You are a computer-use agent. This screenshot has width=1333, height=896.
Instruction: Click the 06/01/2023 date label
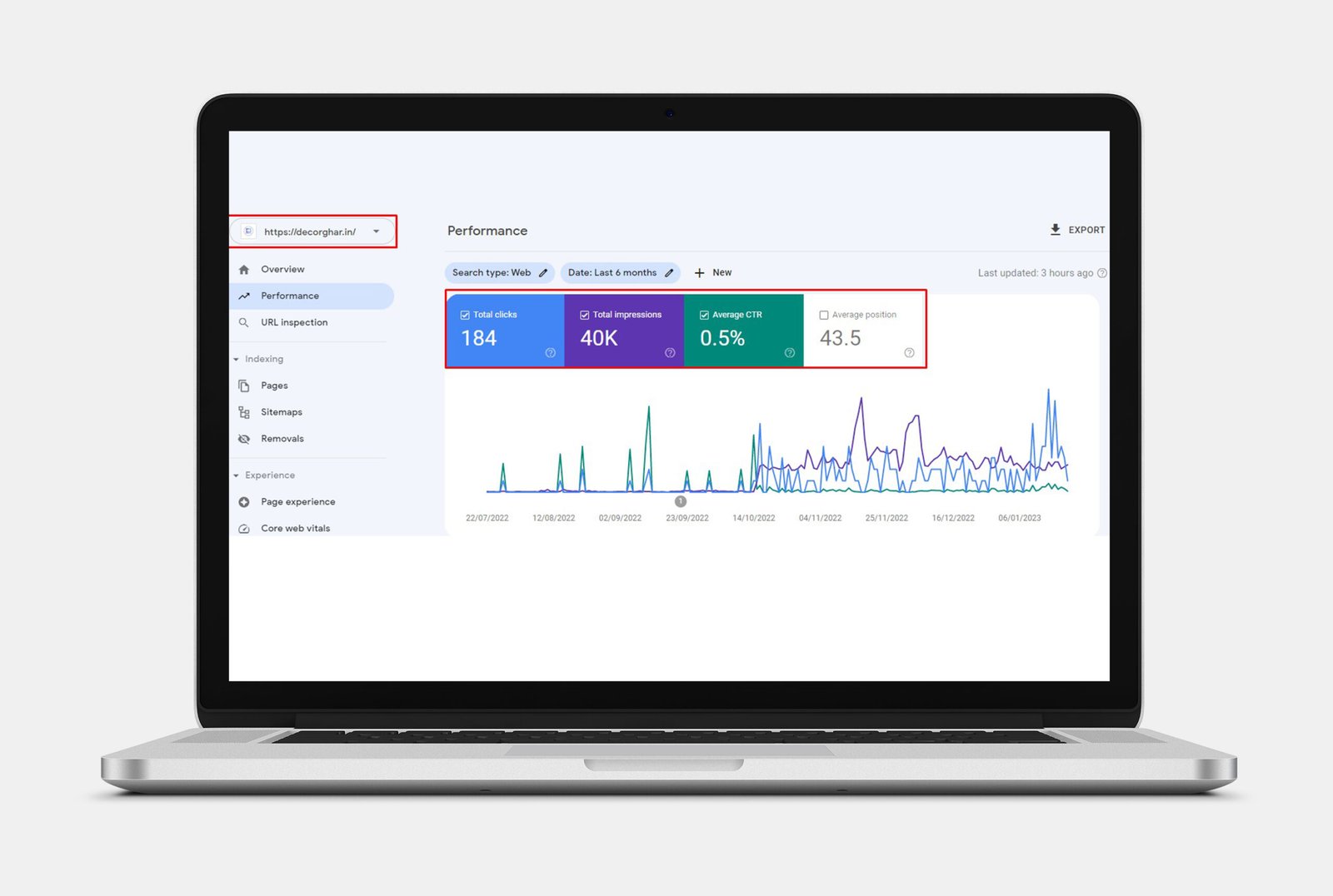1020,518
